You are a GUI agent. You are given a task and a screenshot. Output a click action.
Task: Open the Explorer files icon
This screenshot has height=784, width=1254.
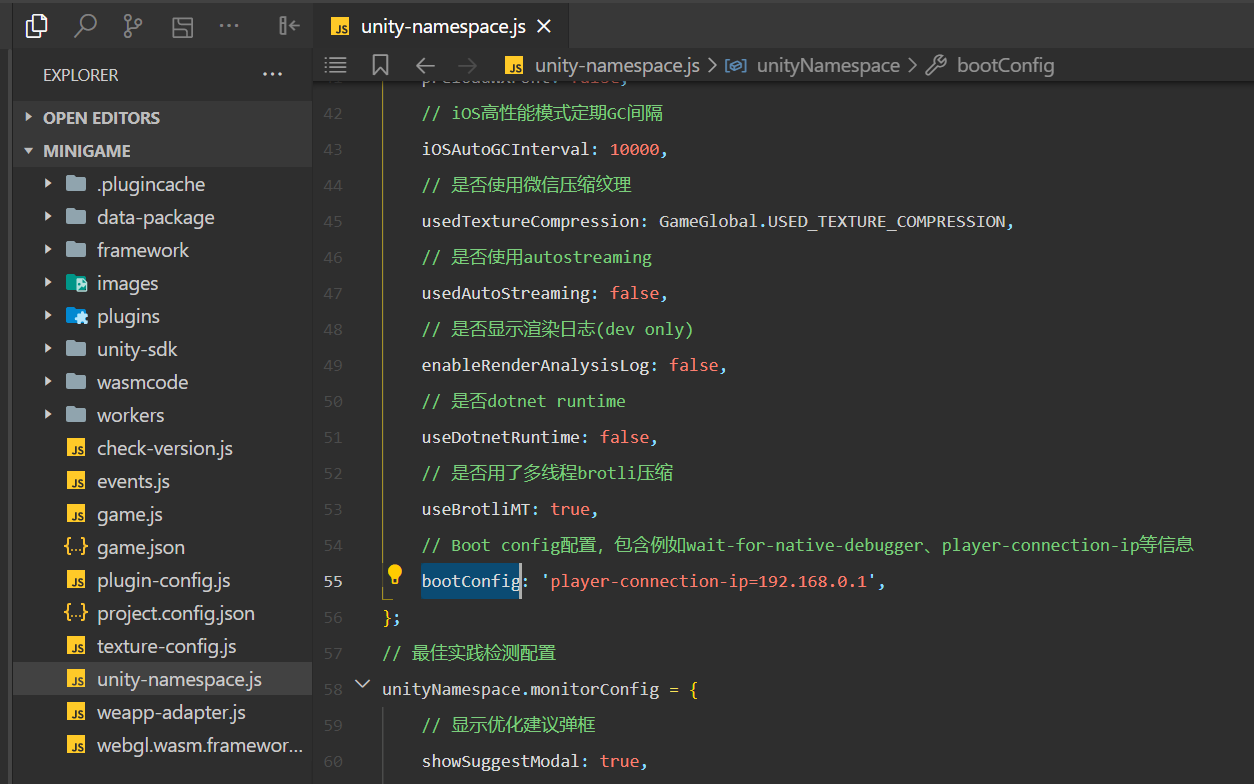(x=37, y=26)
